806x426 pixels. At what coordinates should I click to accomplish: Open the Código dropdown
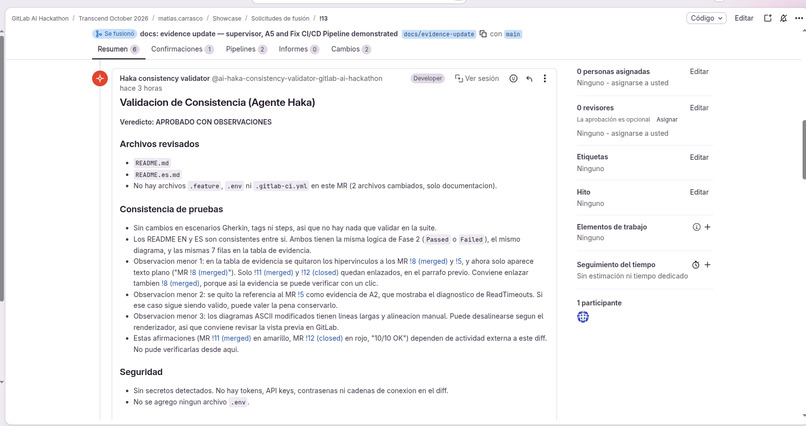(x=706, y=18)
